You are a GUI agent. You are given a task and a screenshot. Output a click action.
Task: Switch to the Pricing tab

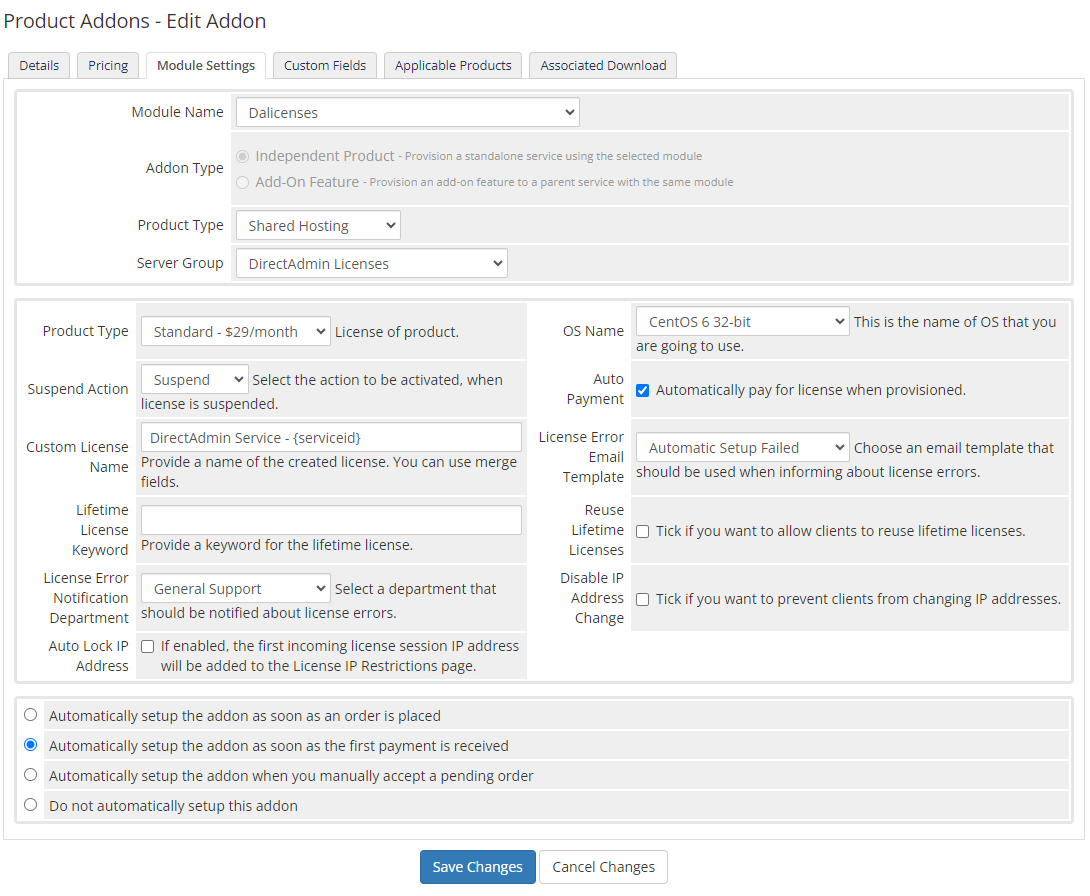click(x=108, y=65)
